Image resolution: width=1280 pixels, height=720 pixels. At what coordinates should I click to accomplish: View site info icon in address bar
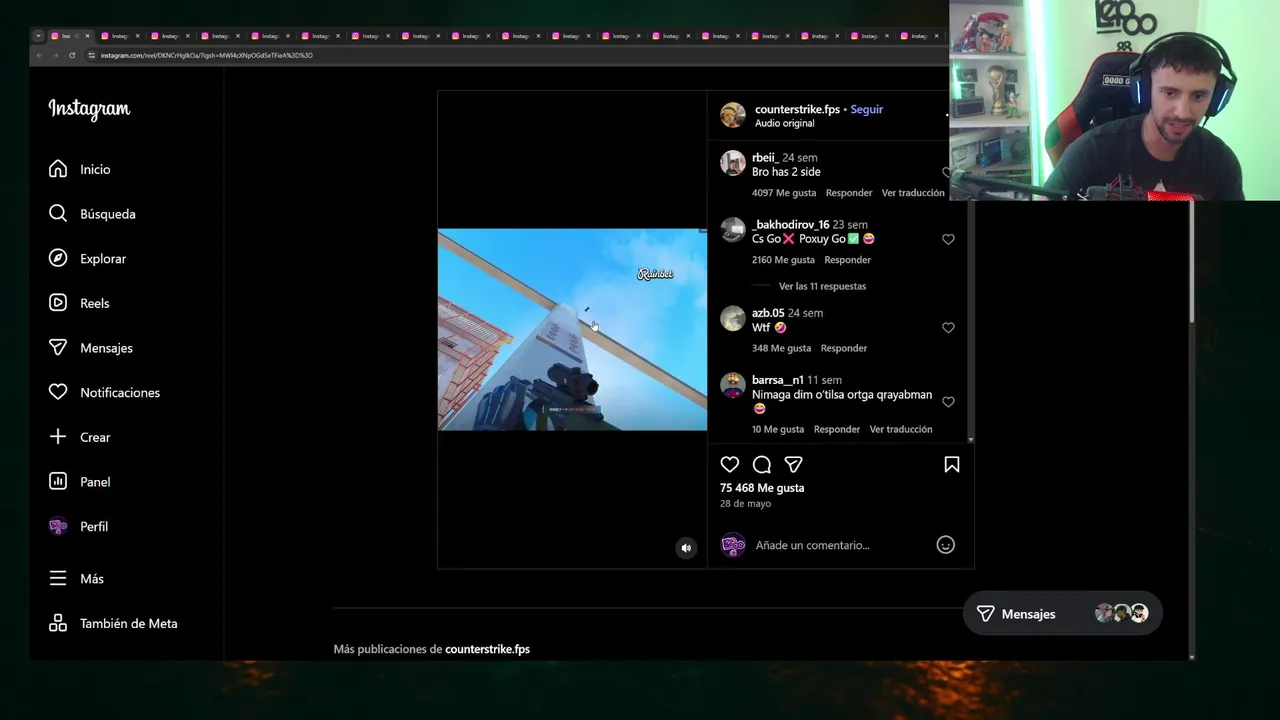(x=92, y=55)
